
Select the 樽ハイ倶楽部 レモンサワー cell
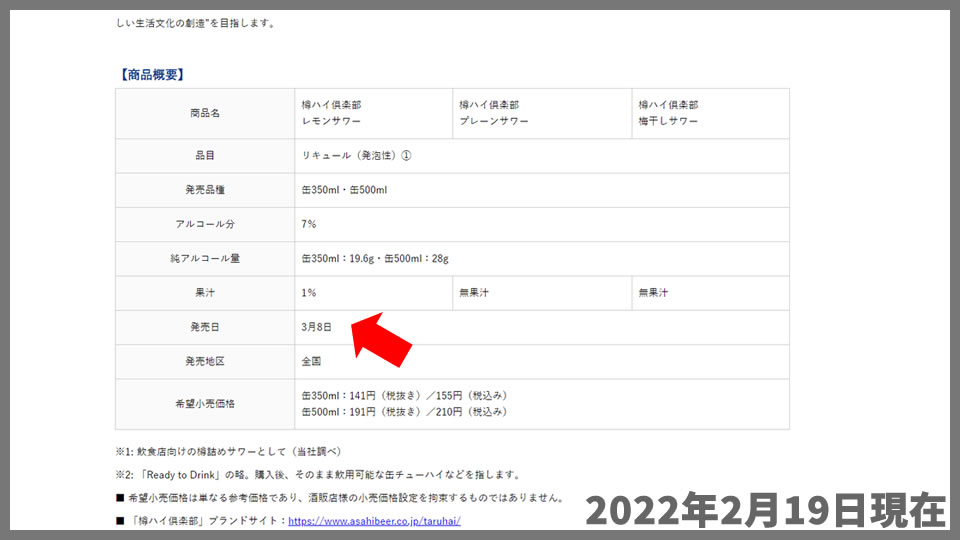tap(373, 113)
